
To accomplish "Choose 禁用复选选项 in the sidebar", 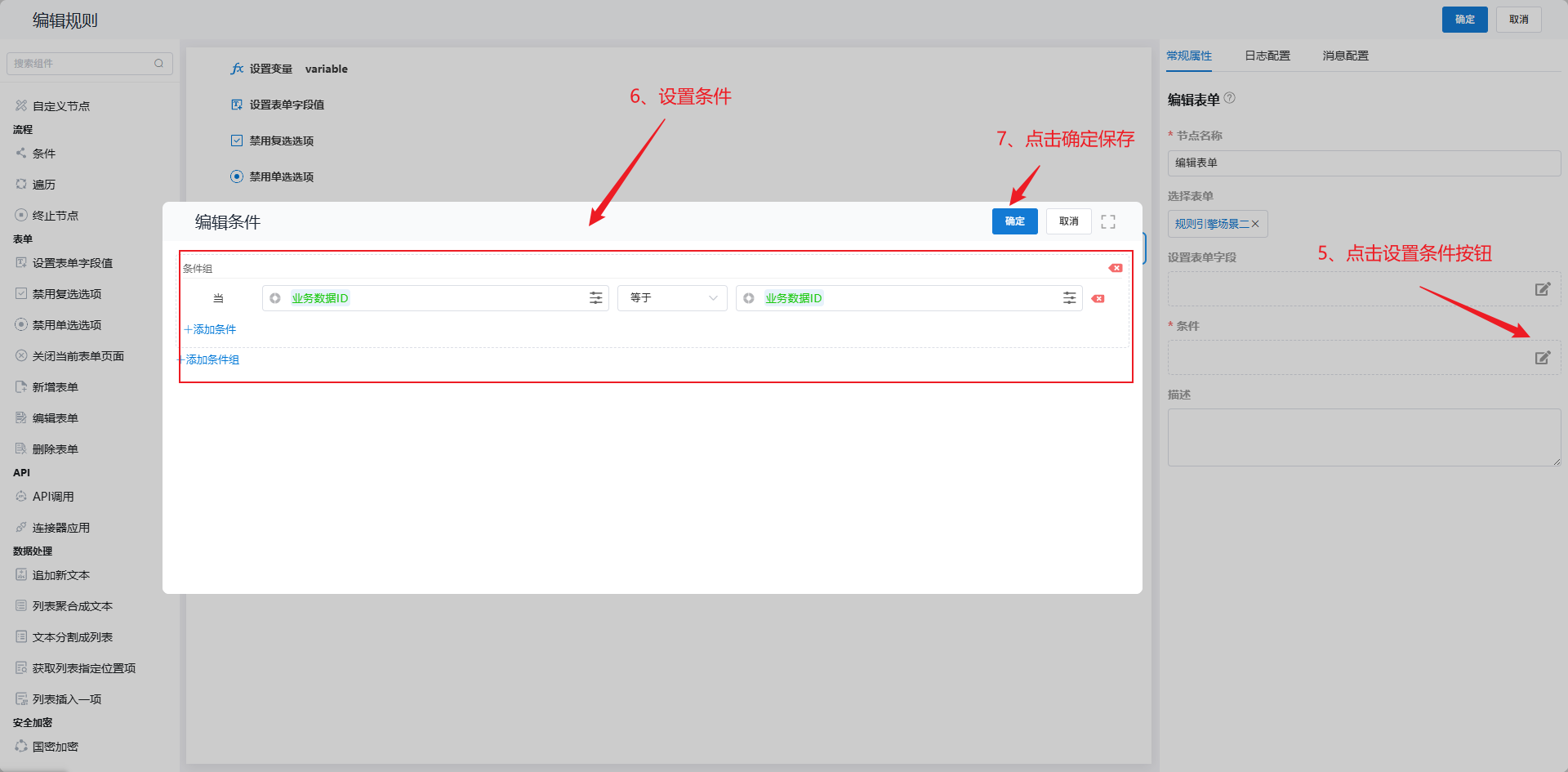I will 66,294.
